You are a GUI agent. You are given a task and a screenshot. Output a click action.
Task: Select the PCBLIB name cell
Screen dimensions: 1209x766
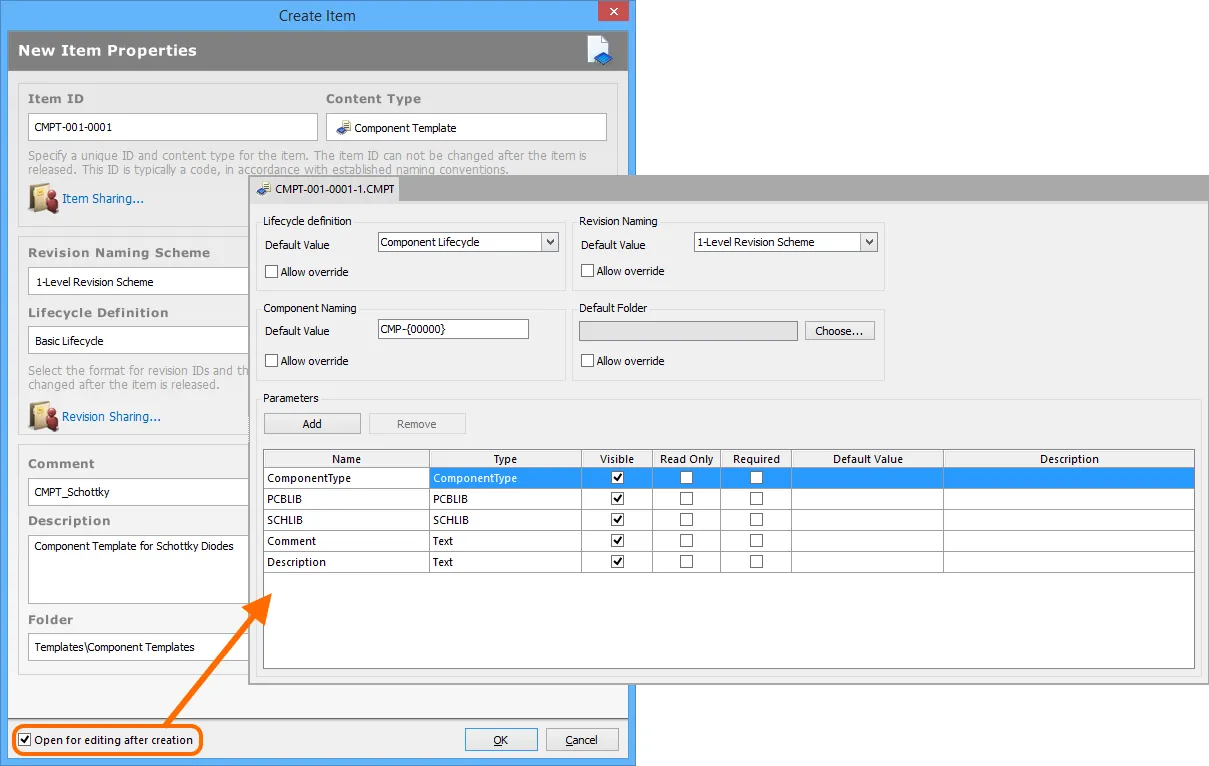click(x=346, y=499)
